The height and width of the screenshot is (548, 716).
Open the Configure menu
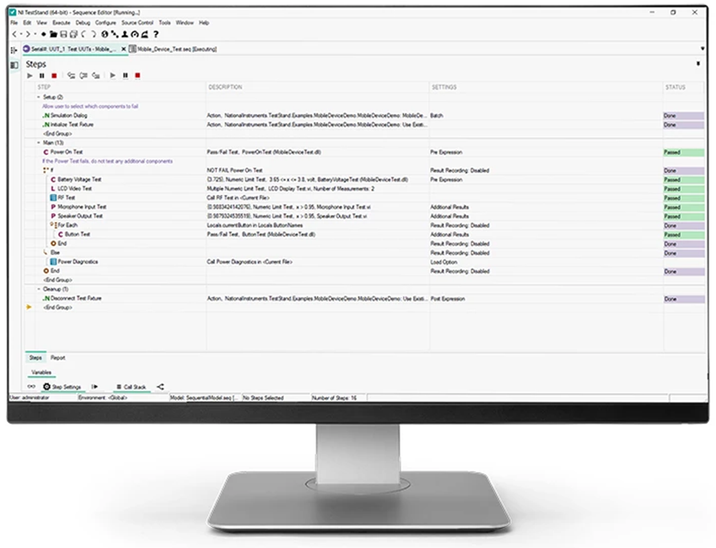(105, 22)
